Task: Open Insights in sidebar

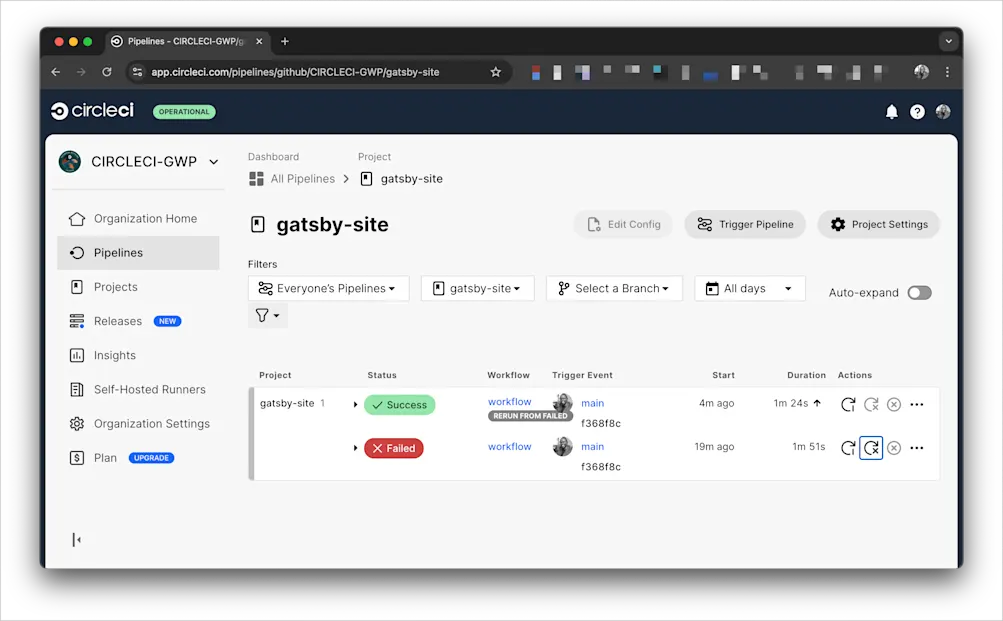Action: [x=138, y=355]
